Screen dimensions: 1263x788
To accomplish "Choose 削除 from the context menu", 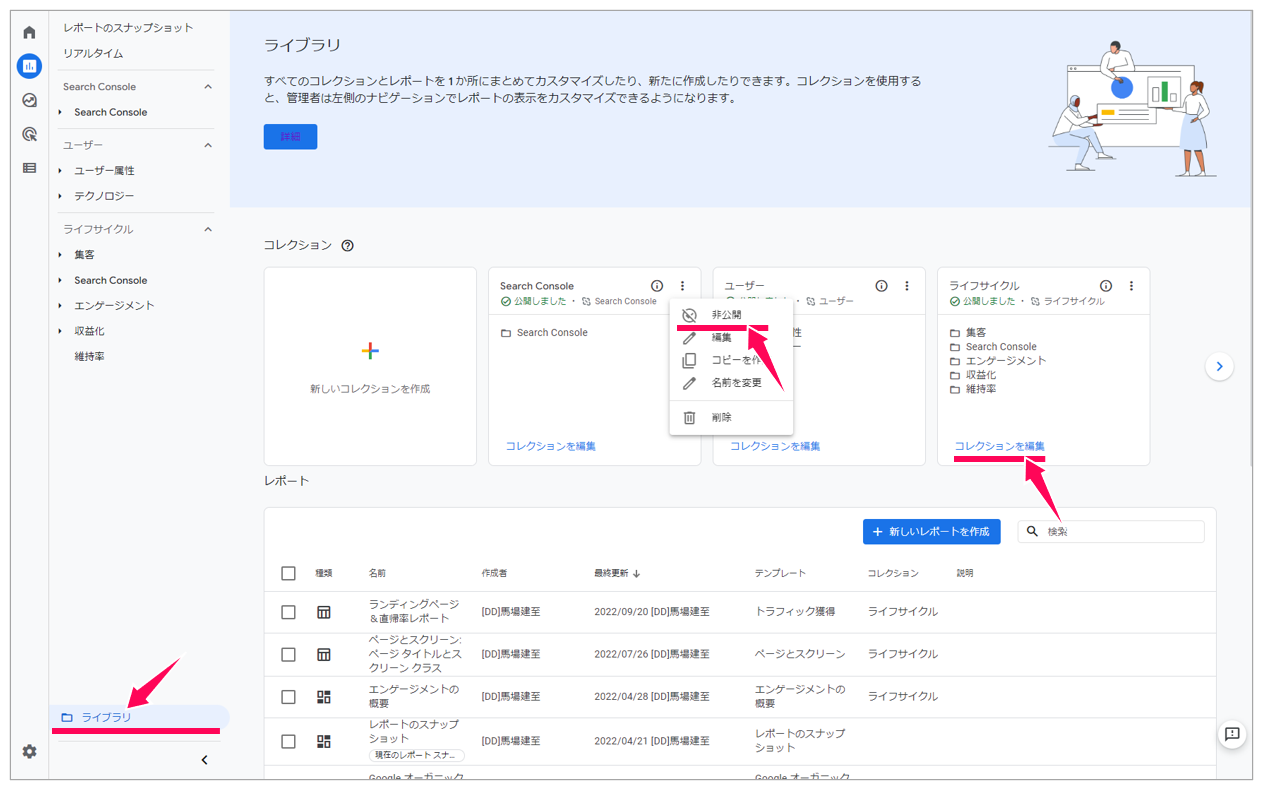I will click(x=731, y=418).
